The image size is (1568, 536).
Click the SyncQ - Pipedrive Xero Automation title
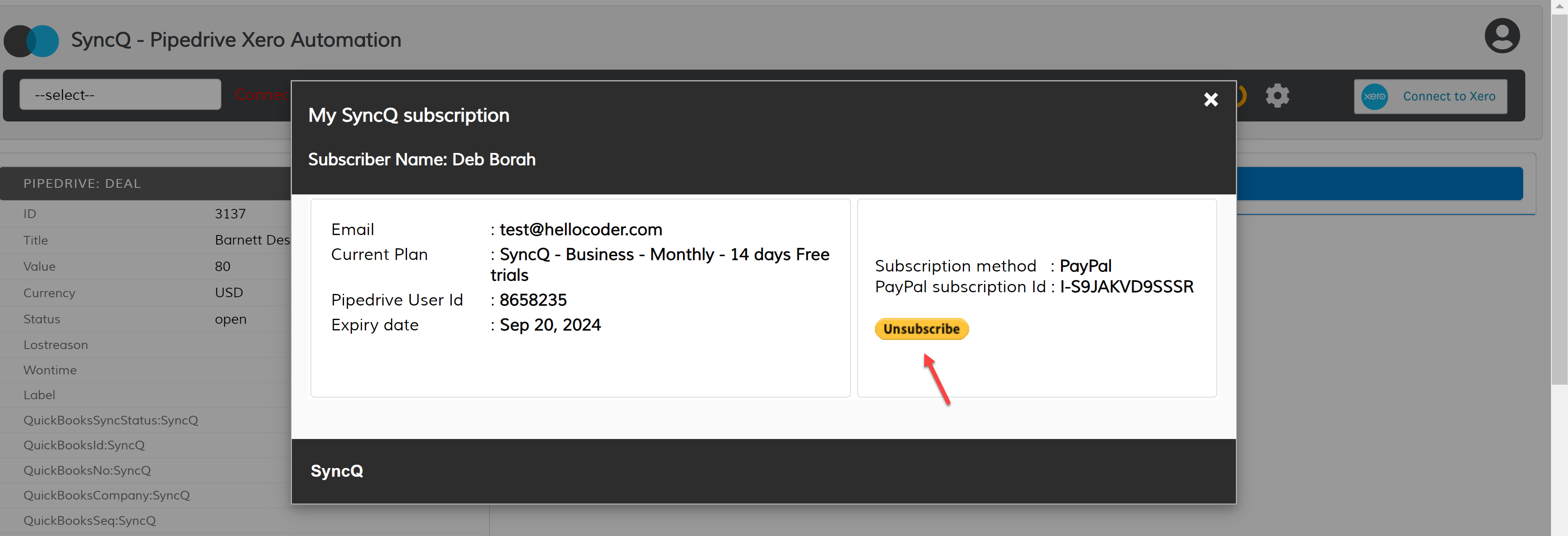pos(236,40)
